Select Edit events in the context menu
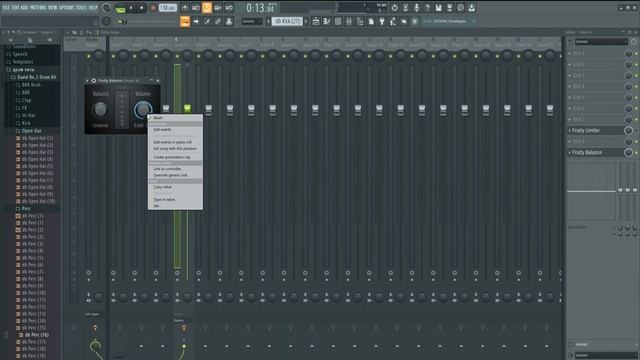640x360 pixels. (175, 129)
